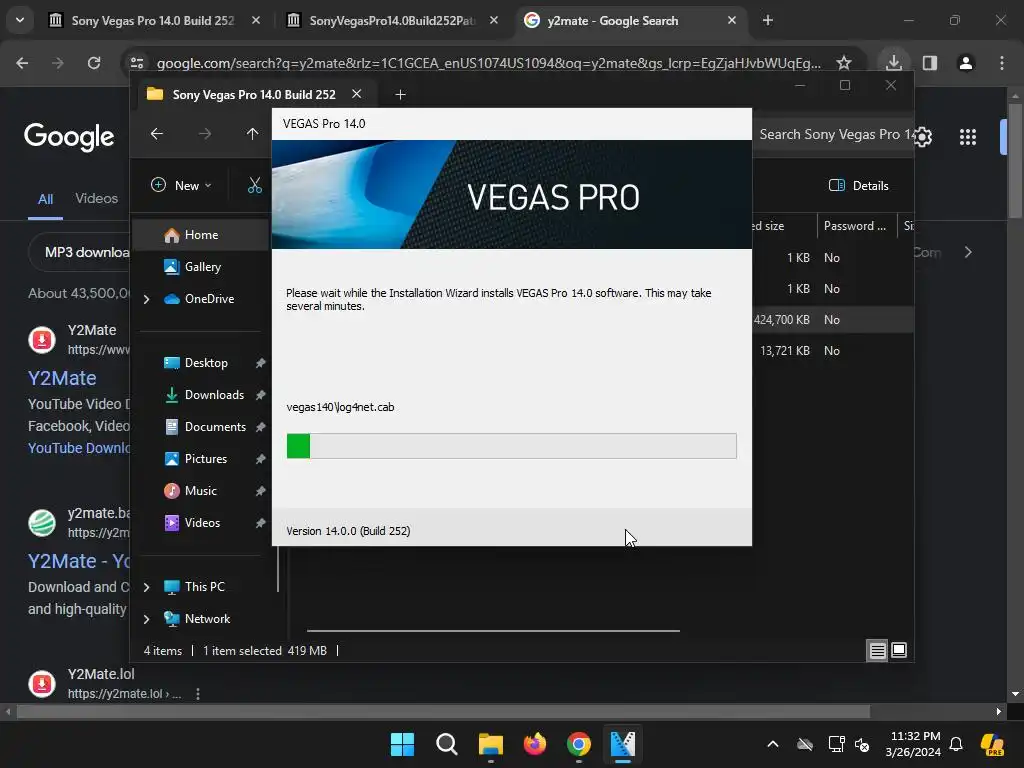
Task: Click the Cut scissors icon
Action: coord(255,185)
